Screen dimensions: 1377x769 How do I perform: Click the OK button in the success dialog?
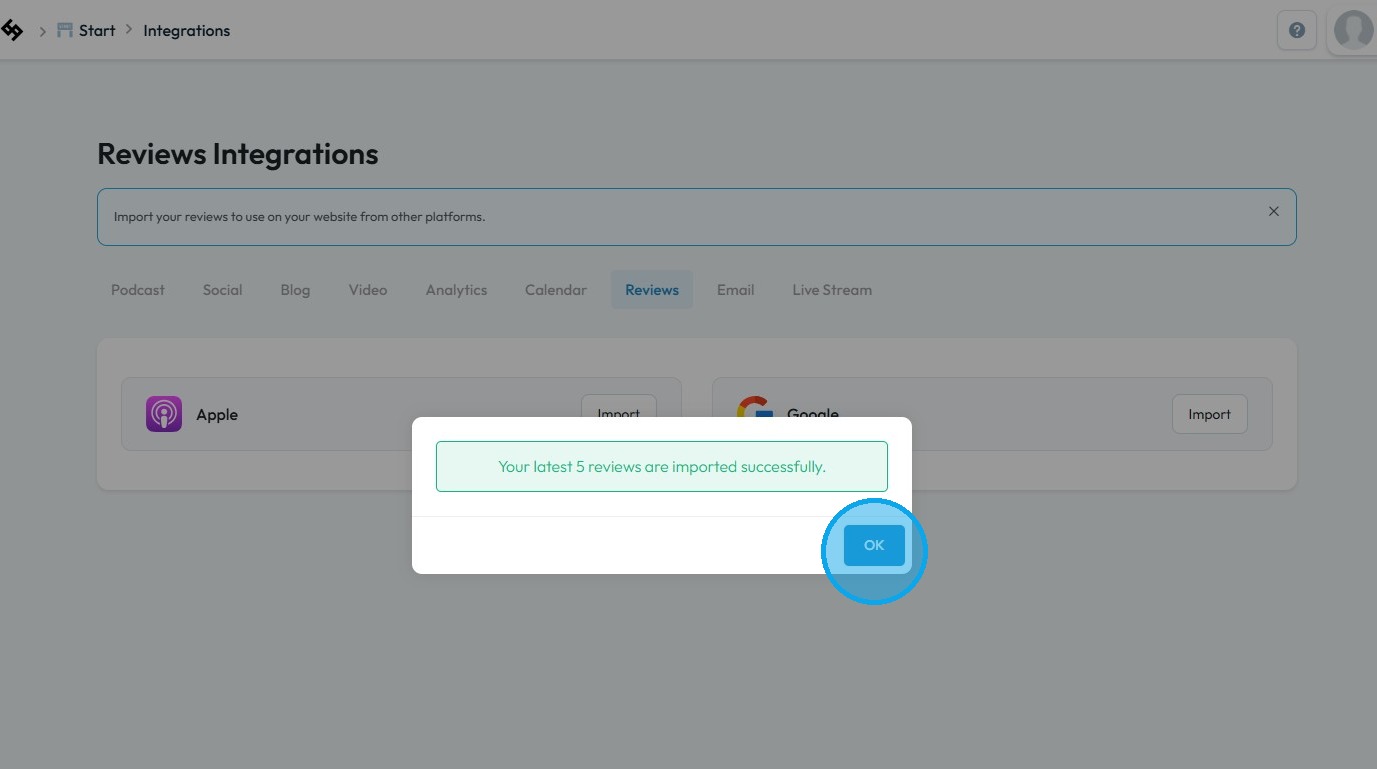point(874,545)
